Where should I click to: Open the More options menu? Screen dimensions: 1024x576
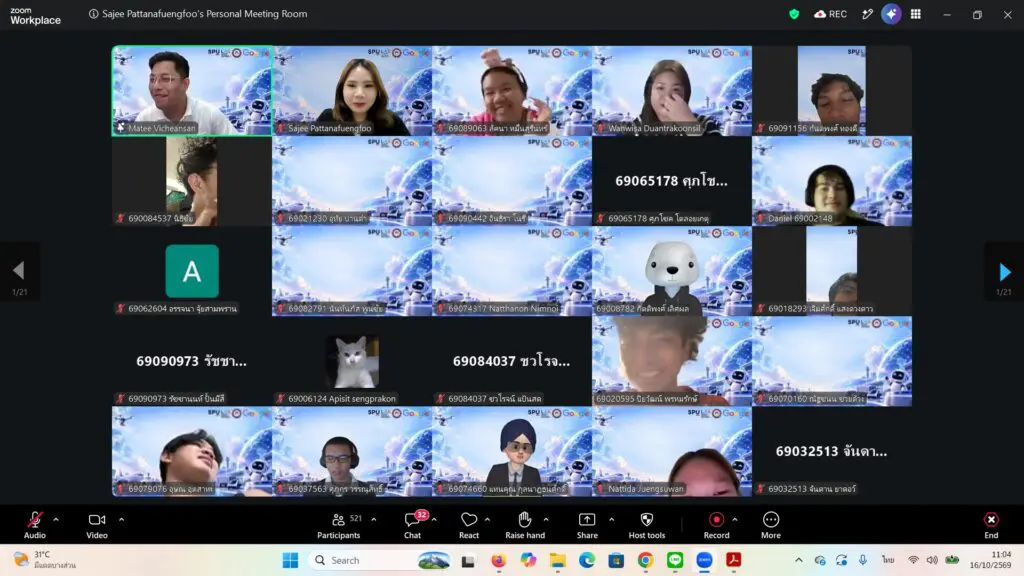[x=771, y=525]
